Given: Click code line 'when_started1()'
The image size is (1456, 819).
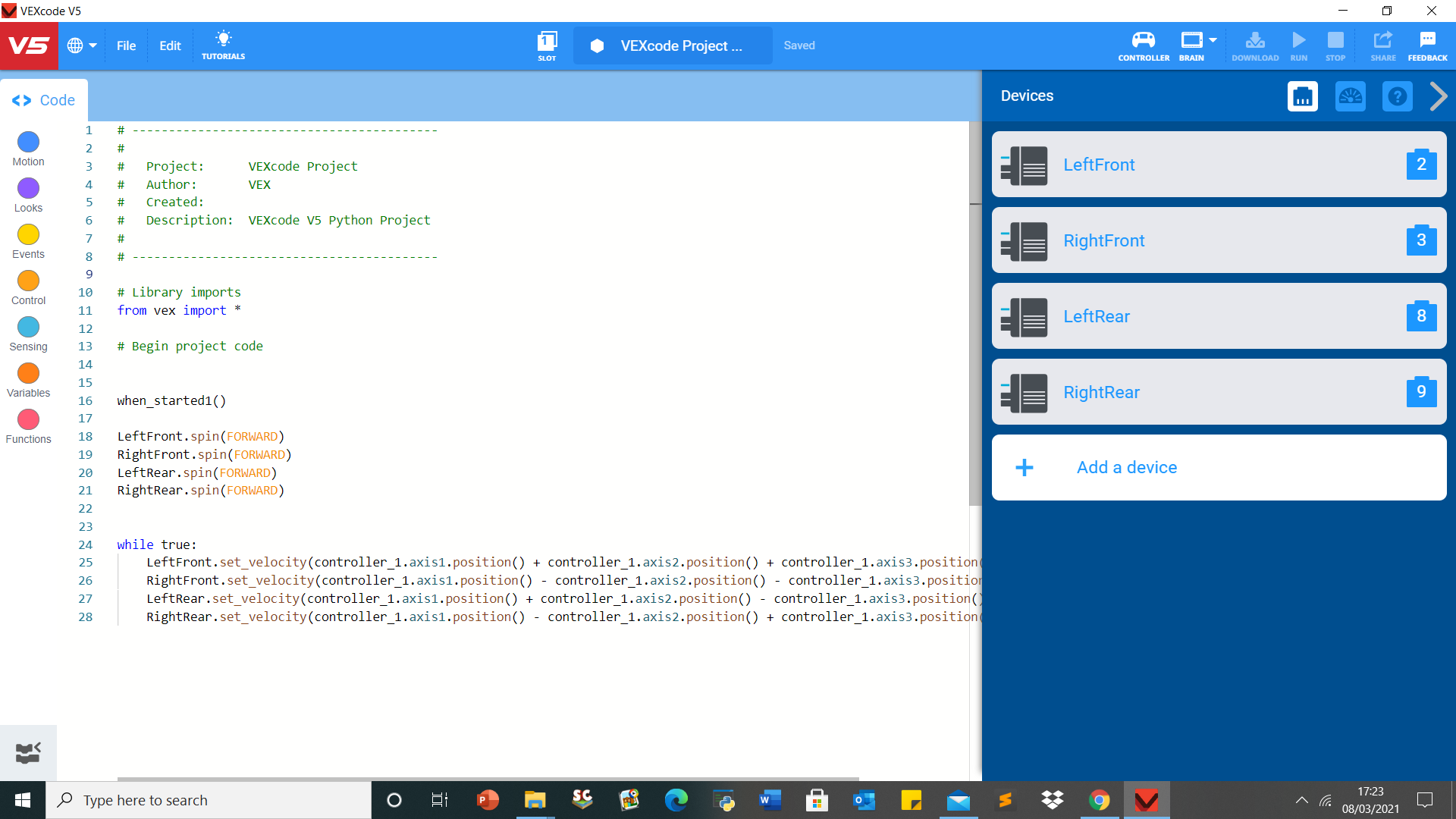Looking at the screenshot, I should 171,400.
